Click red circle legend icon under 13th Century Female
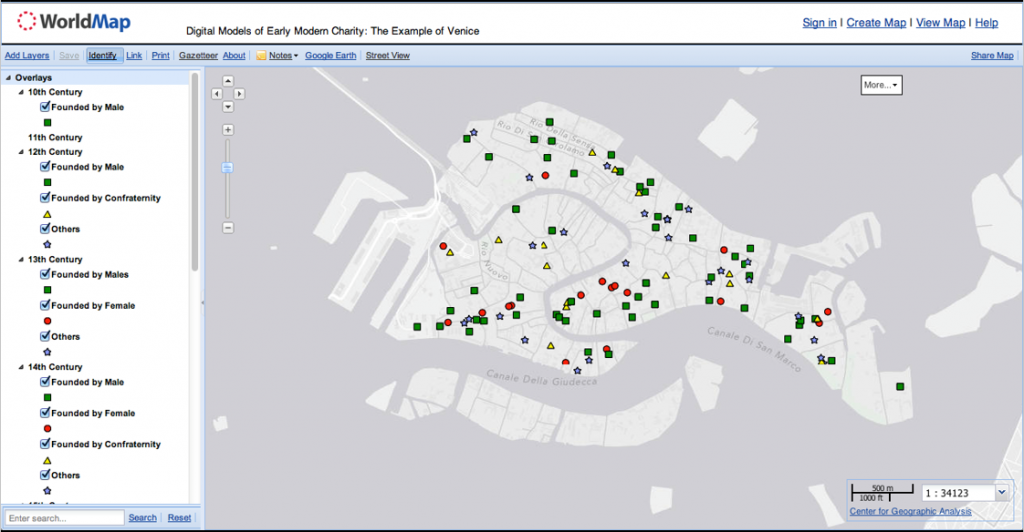 pos(47,321)
